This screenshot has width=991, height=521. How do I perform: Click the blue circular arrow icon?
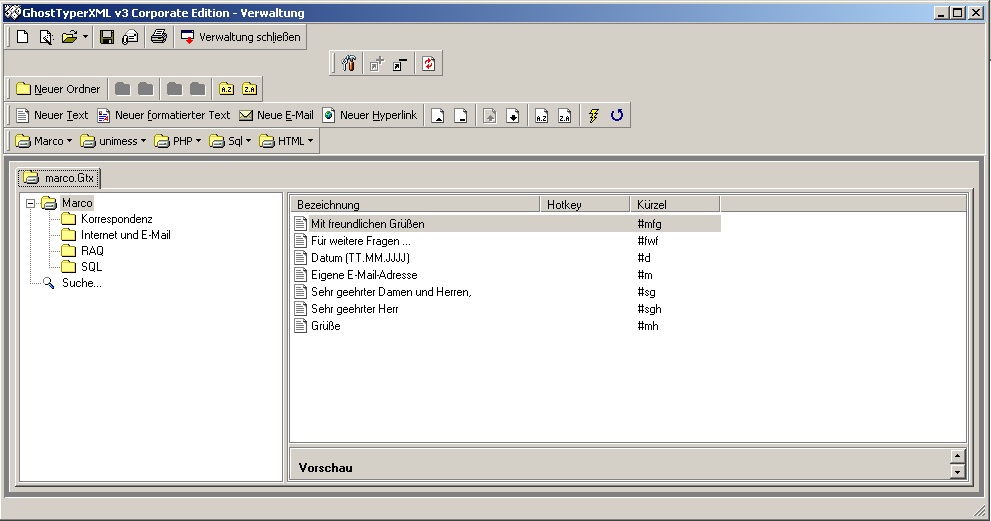[617, 116]
